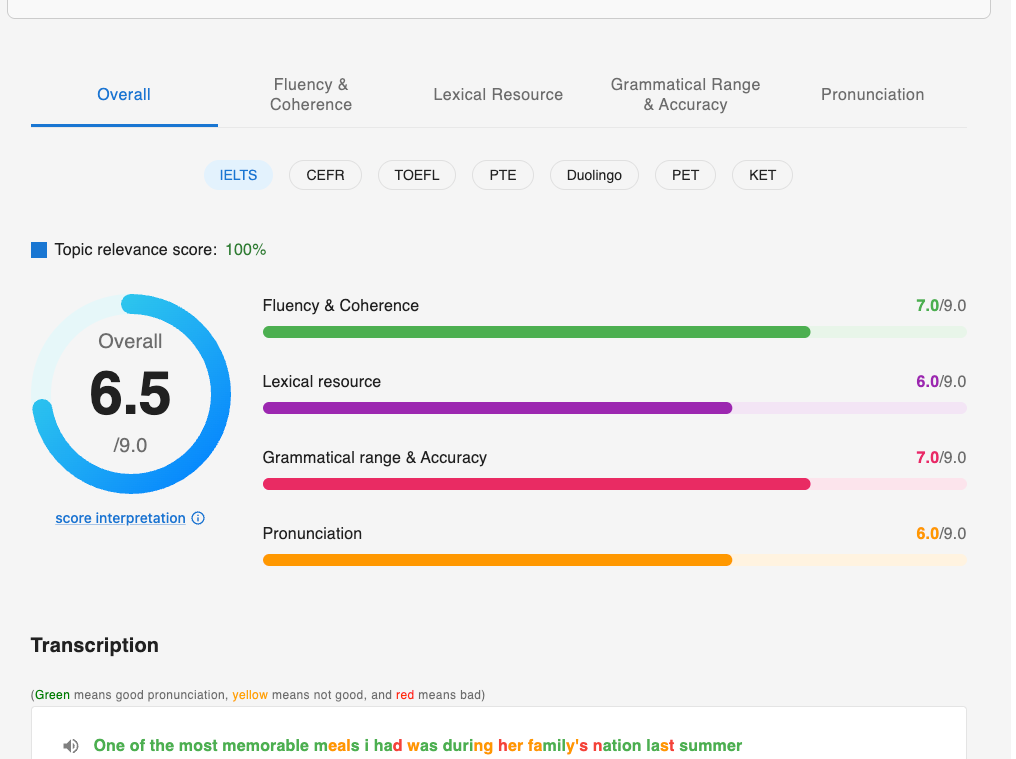This screenshot has width=1016, height=759.
Task: Click the Pronunciation score 6.0/9.0
Action: pos(941,533)
